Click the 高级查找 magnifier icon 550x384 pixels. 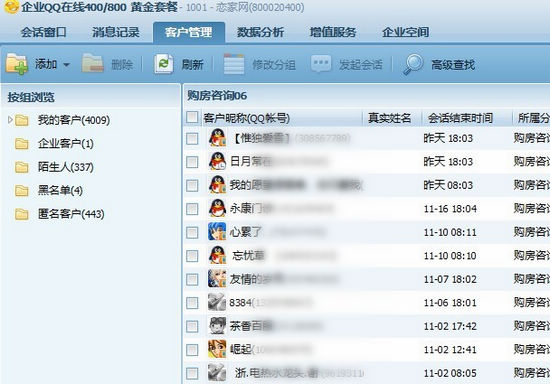coord(414,64)
